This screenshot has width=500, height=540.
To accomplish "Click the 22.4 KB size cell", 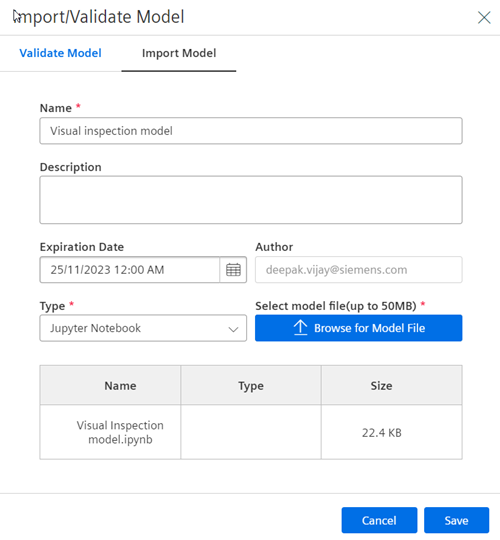I will [x=382, y=433].
